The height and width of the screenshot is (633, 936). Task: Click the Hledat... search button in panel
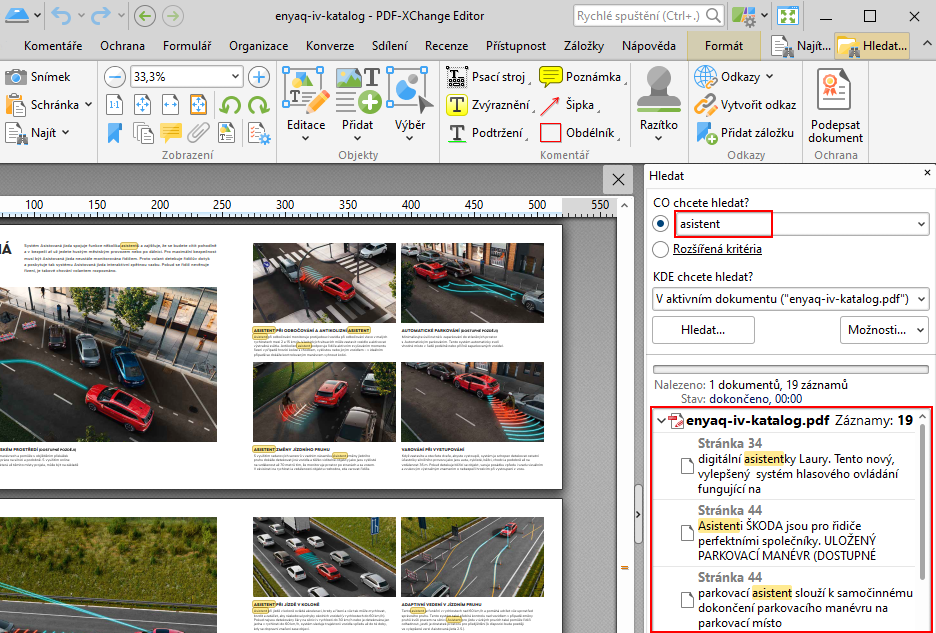[703, 330]
